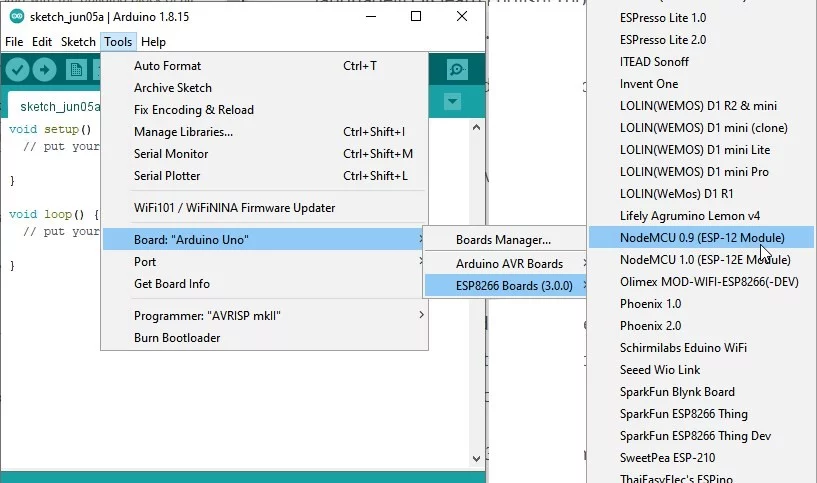
Task: Choose Schirmilabs Eduino WiFi
Action: (701, 348)
